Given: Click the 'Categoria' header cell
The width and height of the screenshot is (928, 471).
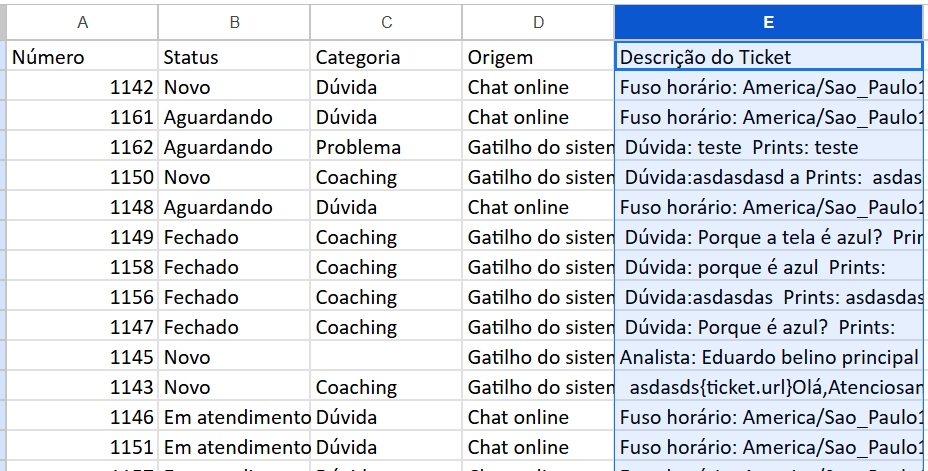Looking at the screenshot, I should pos(386,57).
